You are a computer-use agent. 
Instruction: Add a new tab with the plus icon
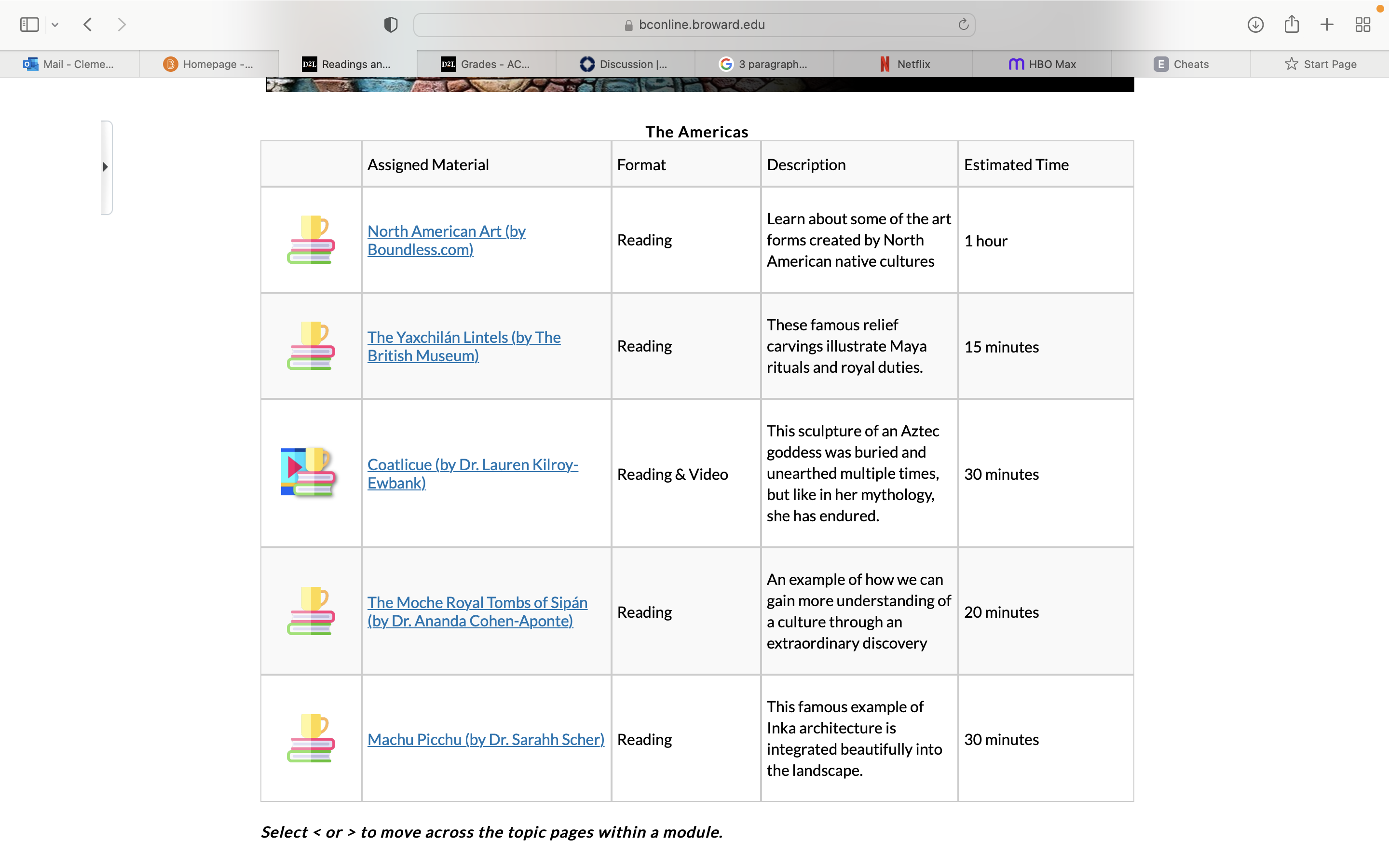click(1327, 25)
